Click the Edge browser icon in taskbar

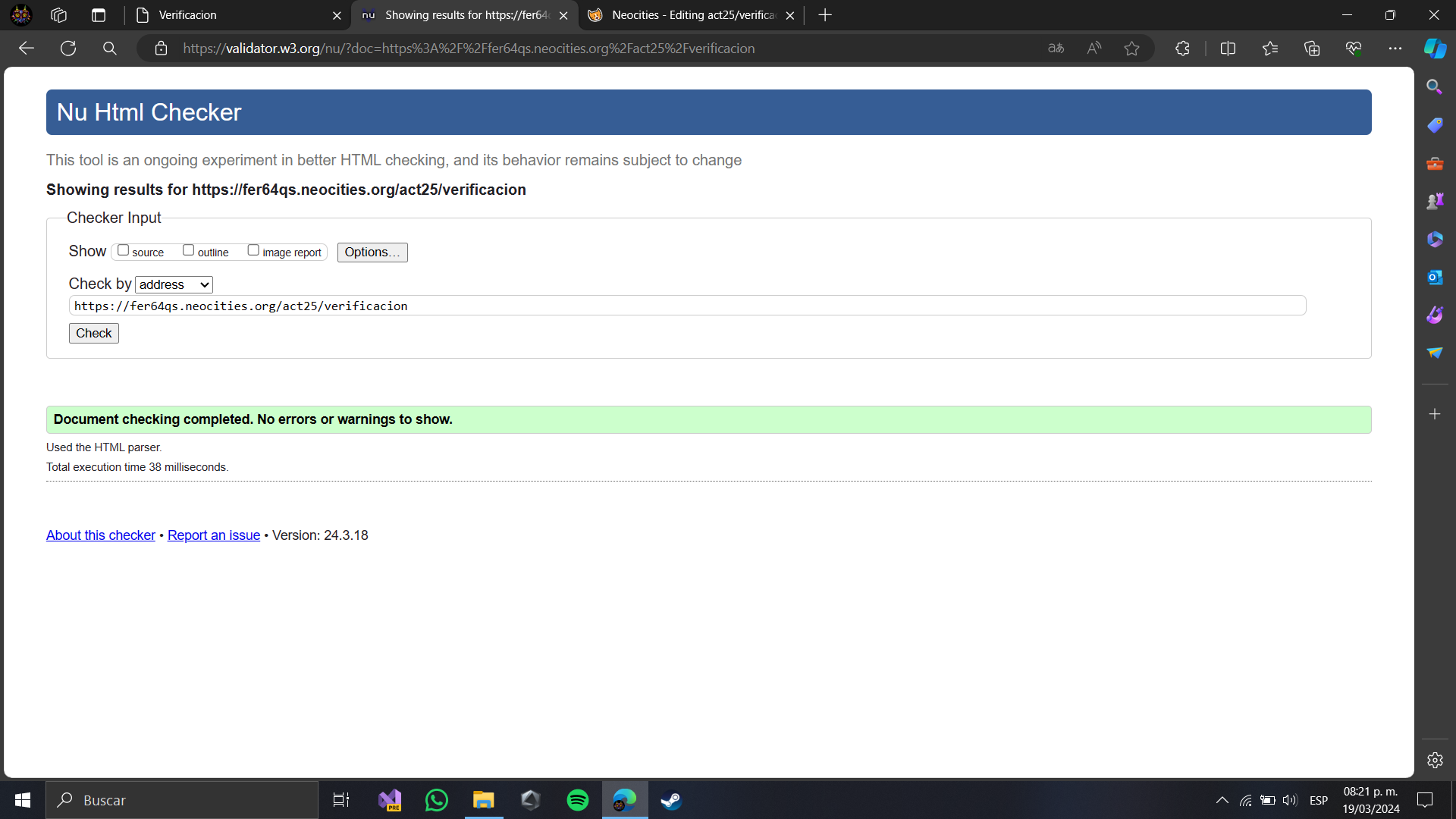click(625, 799)
